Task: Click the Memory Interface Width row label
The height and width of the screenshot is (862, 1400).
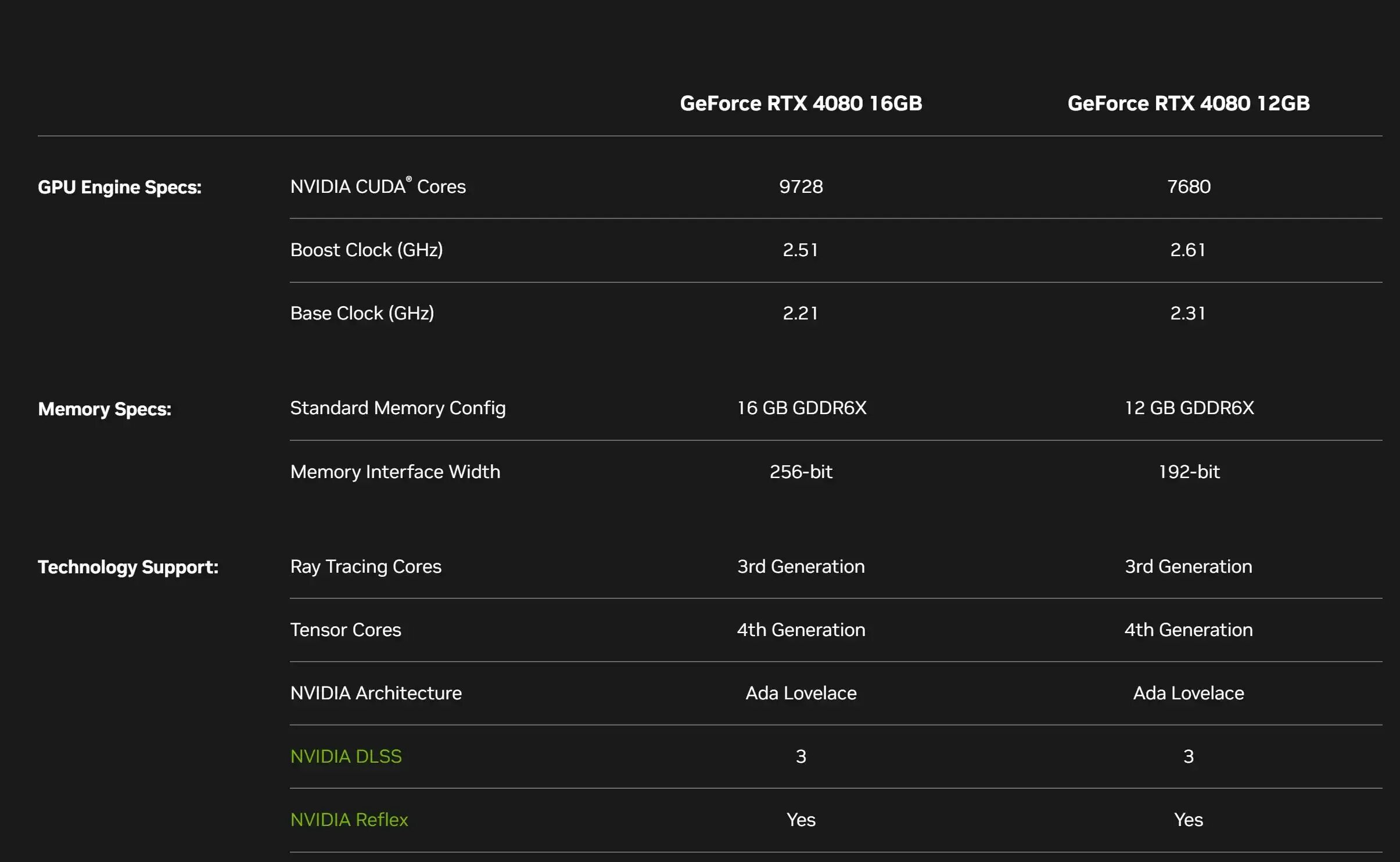Action: point(395,472)
